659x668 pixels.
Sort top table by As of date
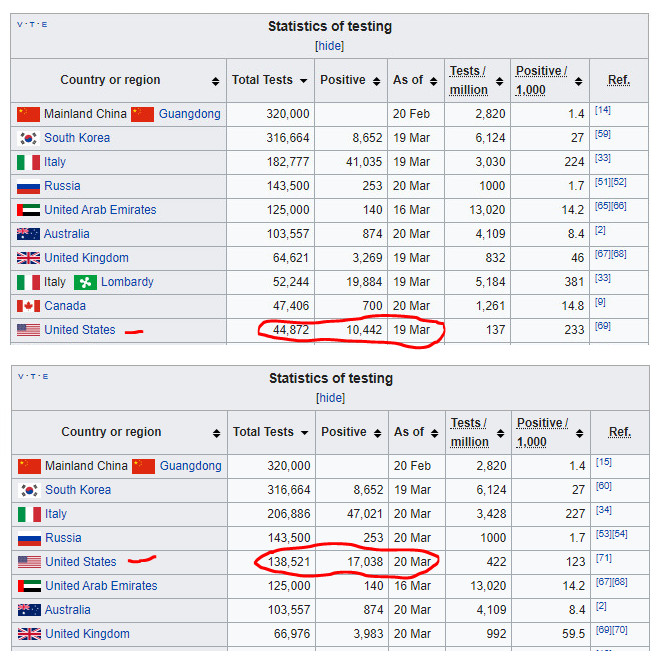point(434,81)
